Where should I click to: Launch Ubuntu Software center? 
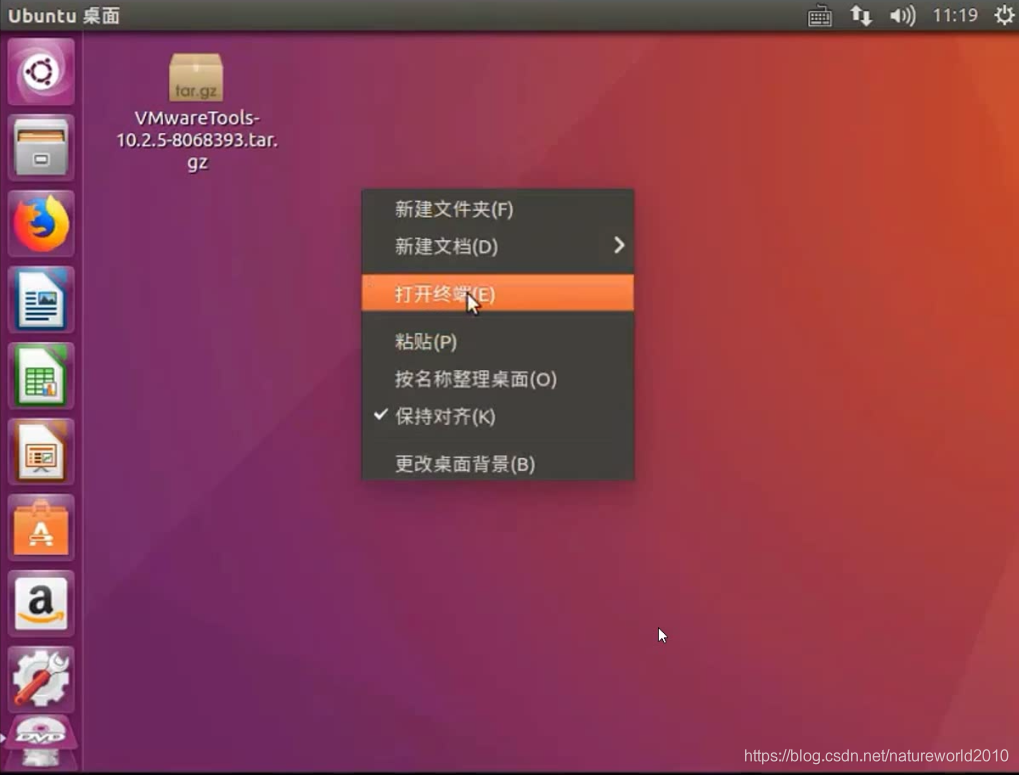click(x=41, y=527)
